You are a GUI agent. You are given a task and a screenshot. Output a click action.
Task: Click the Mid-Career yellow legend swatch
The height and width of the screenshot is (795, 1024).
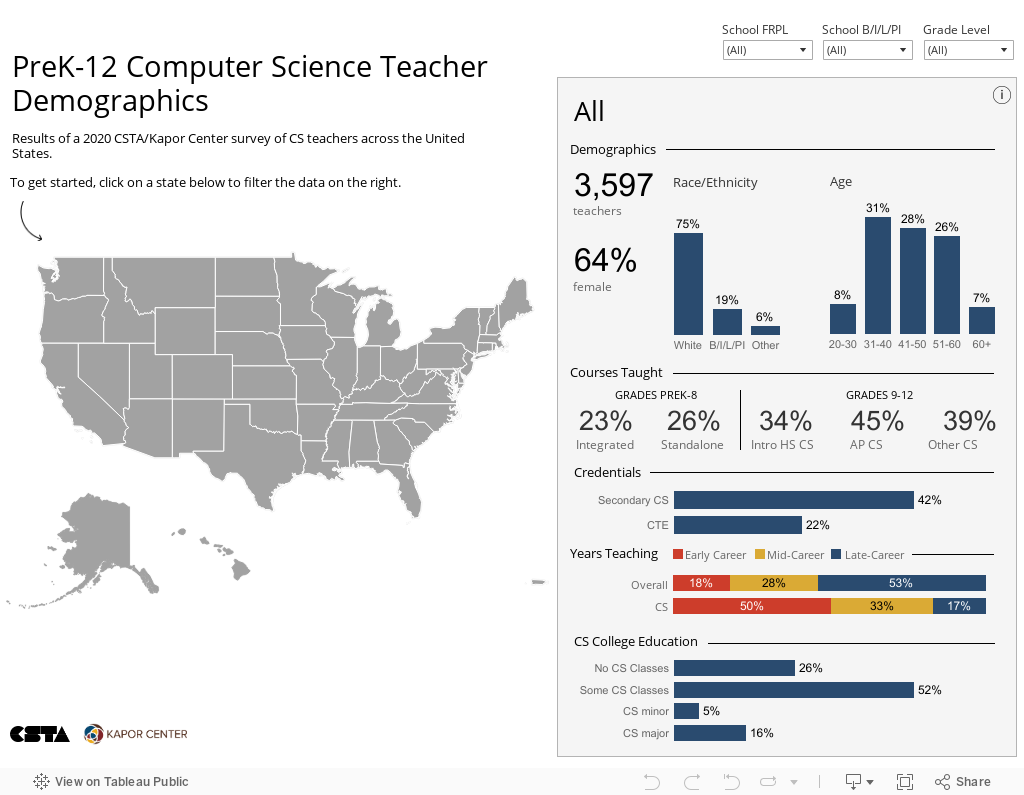tap(760, 554)
